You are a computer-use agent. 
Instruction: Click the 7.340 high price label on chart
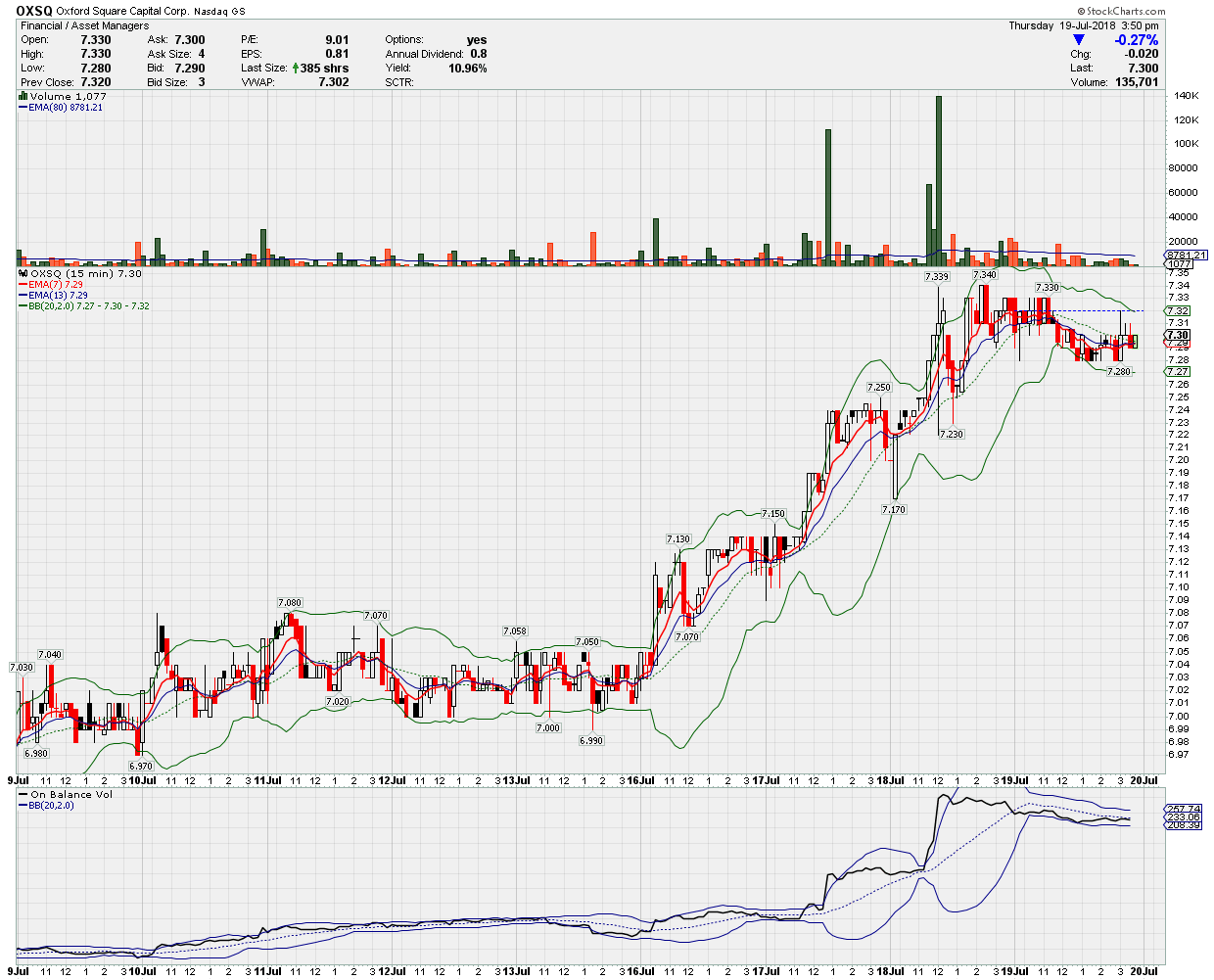pyautogui.click(x=985, y=275)
